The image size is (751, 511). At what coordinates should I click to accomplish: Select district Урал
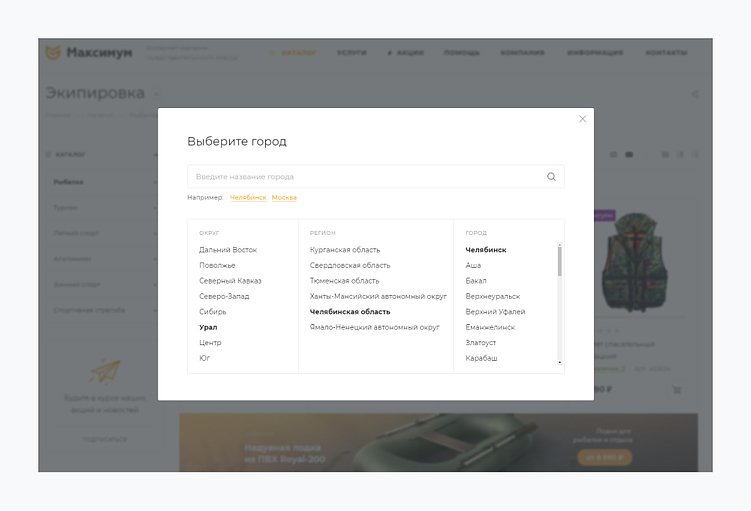(x=208, y=327)
